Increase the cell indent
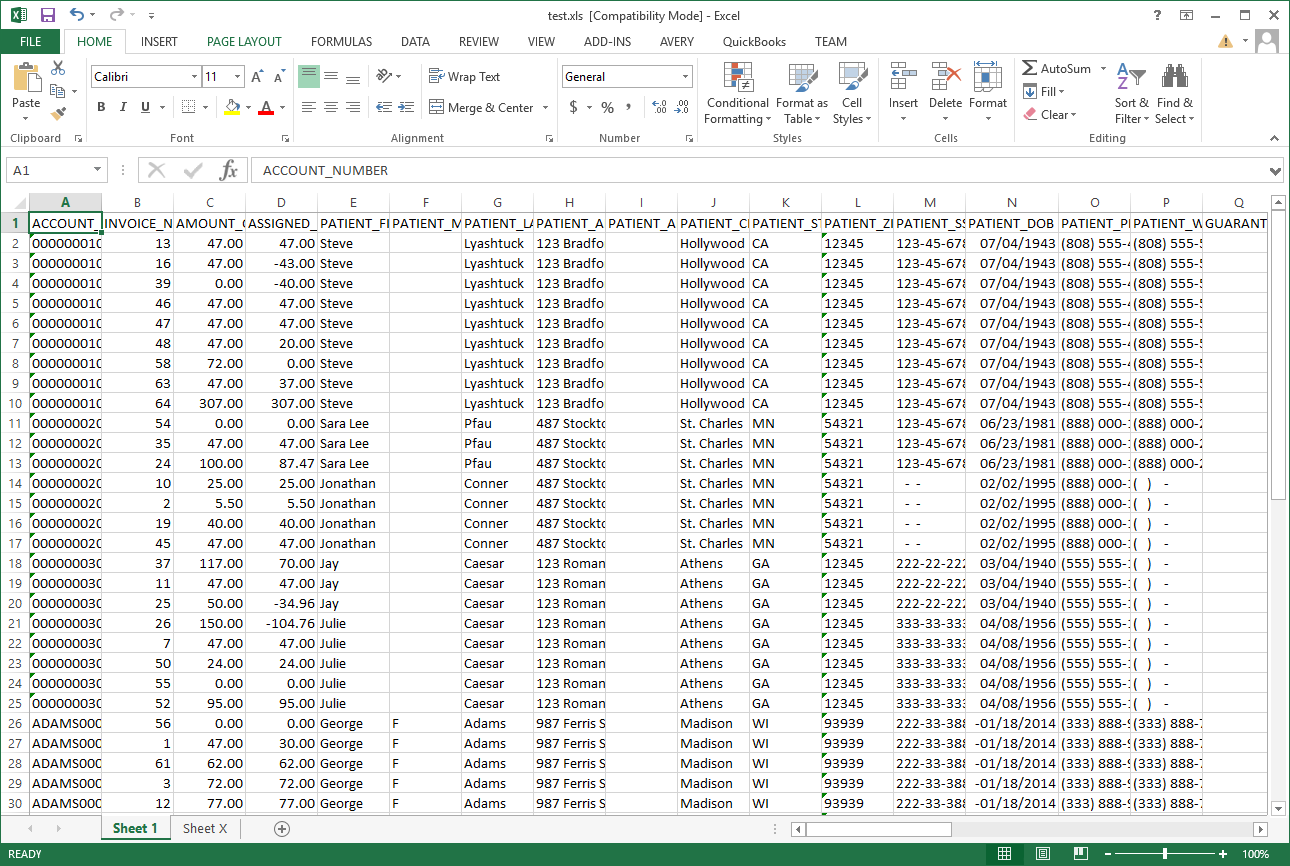This screenshot has height=866, width=1290. click(405, 107)
